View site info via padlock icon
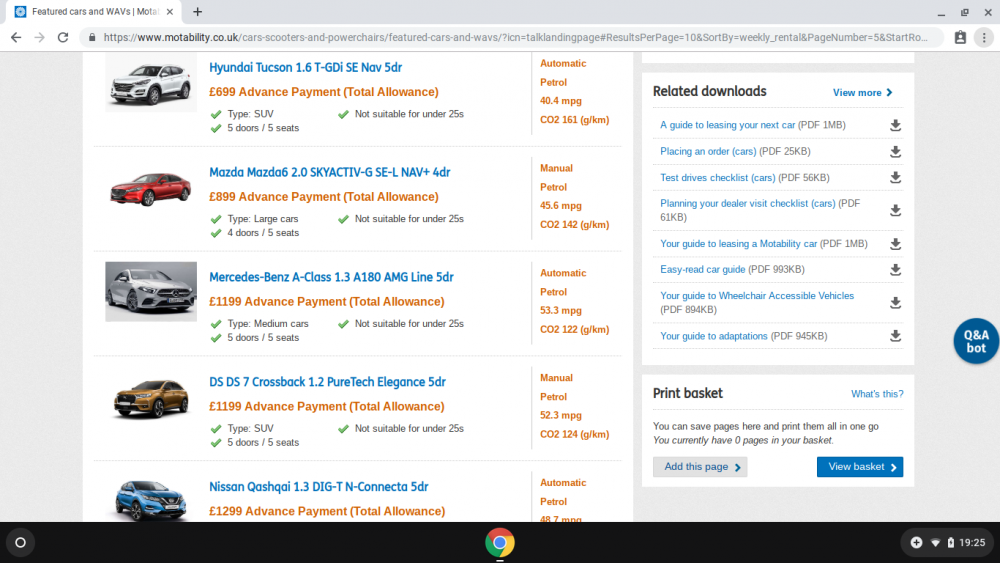 (x=92, y=38)
